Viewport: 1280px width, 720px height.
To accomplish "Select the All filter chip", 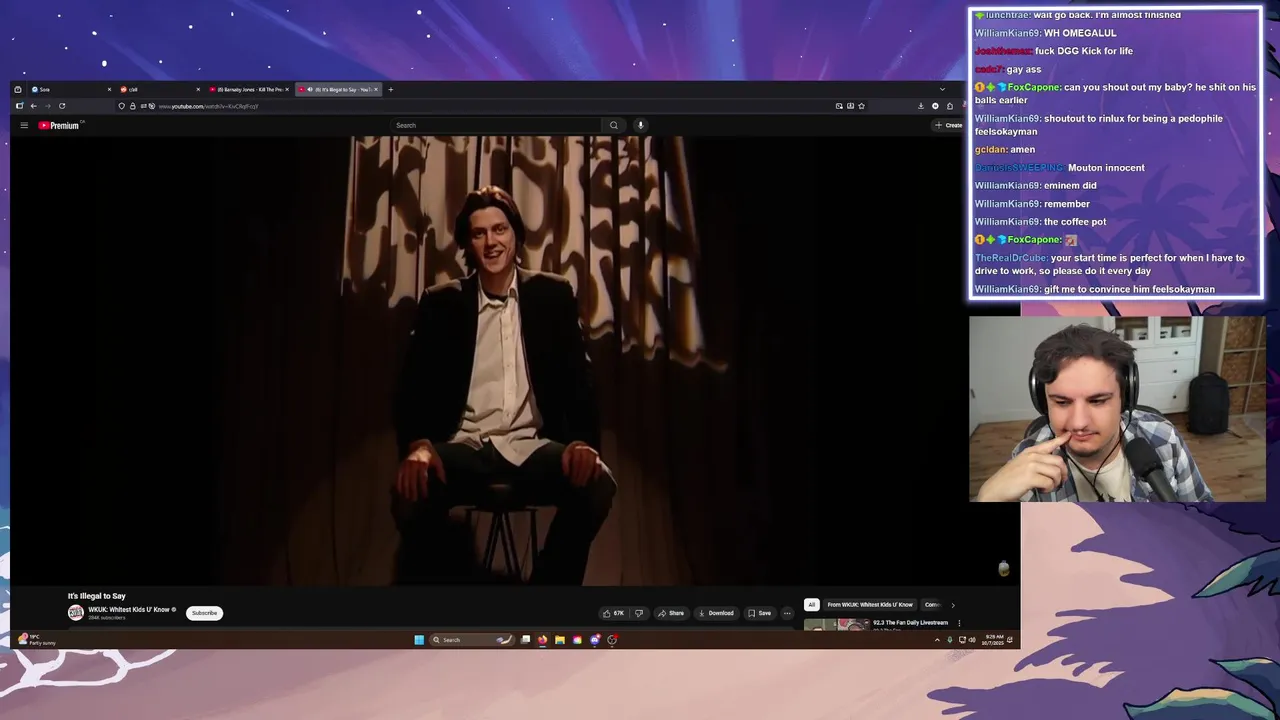I will click(x=811, y=605).
